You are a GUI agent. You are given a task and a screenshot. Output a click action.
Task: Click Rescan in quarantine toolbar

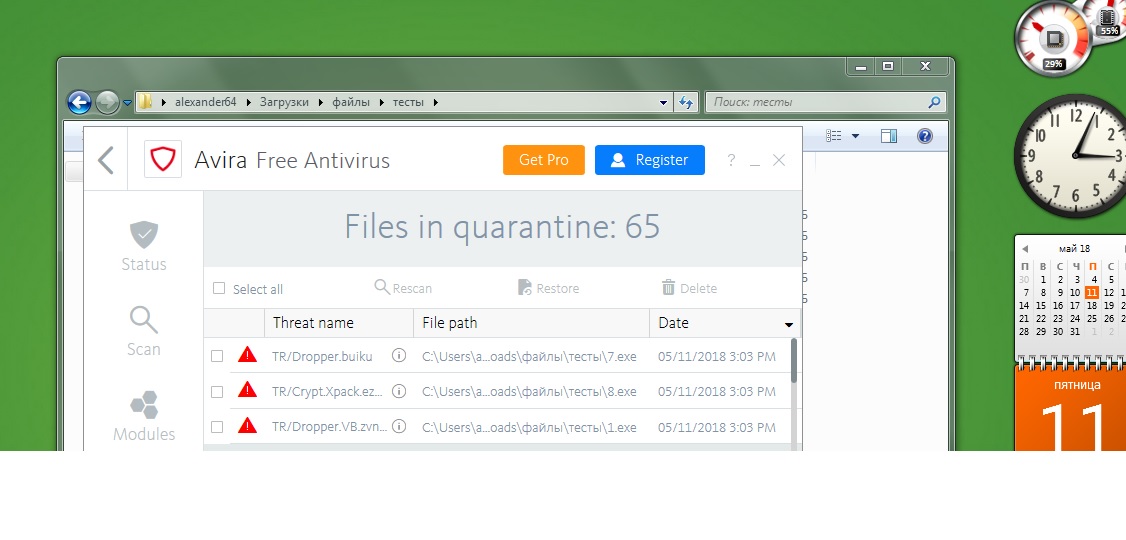point(403,288)
